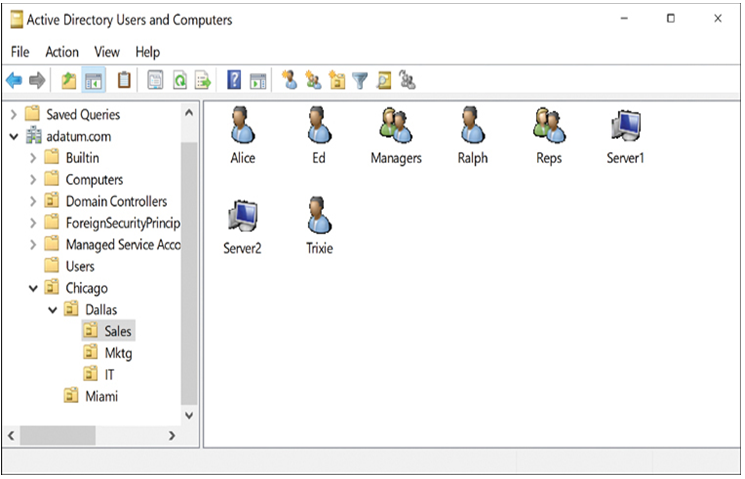Create a new organizational unit via toolbar icon
This screenshot has width=745, height=479.
point(337,80)
